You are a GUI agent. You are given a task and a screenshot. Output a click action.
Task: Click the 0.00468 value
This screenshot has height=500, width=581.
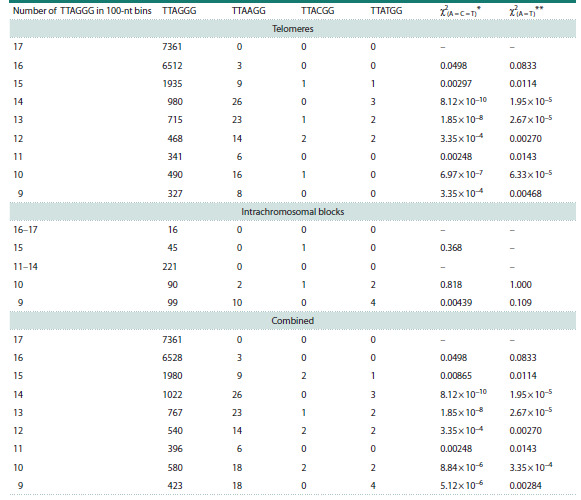click(x=525, y=193)
